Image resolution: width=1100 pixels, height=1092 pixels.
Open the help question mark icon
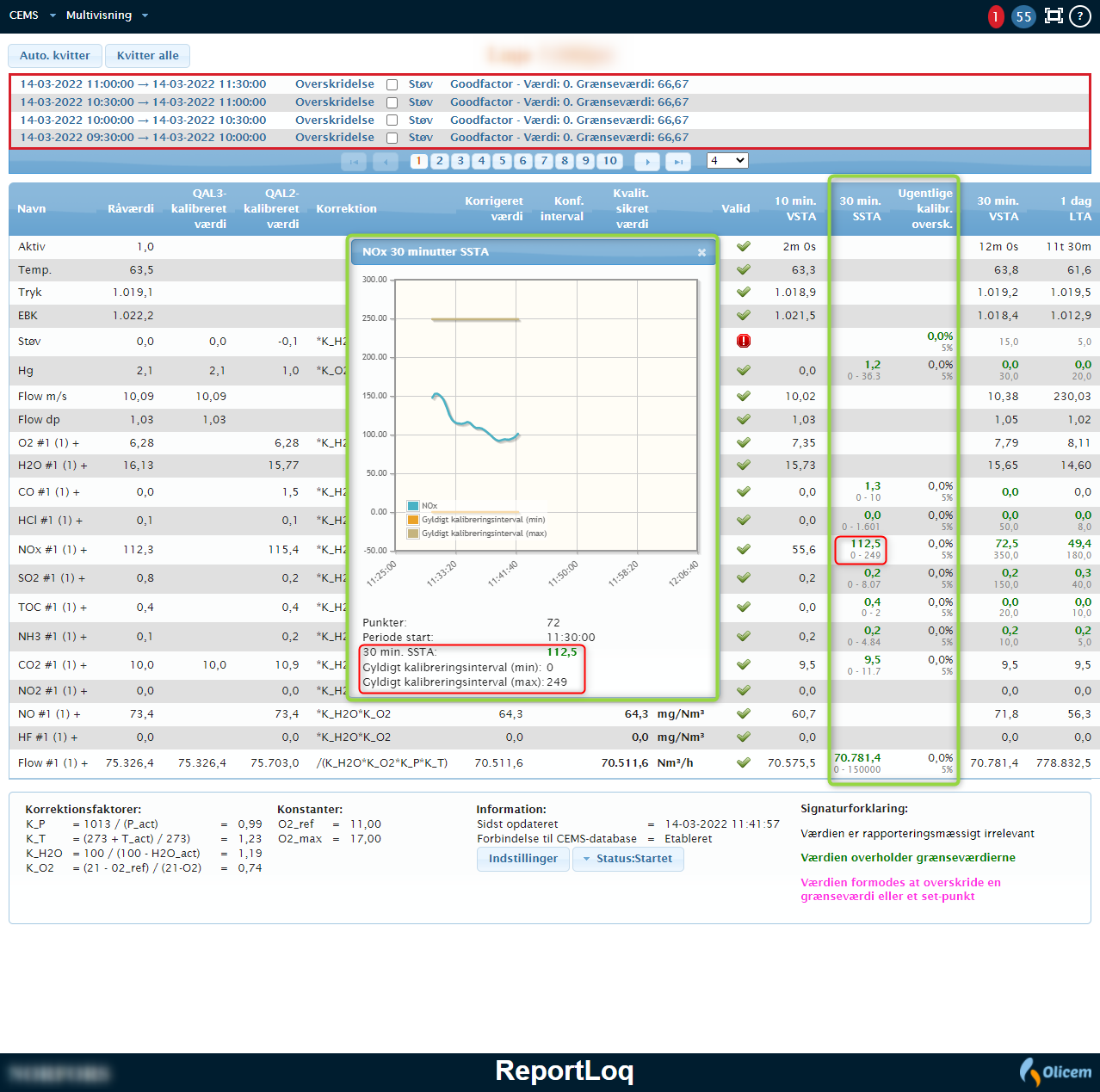tap(1080, 16)
